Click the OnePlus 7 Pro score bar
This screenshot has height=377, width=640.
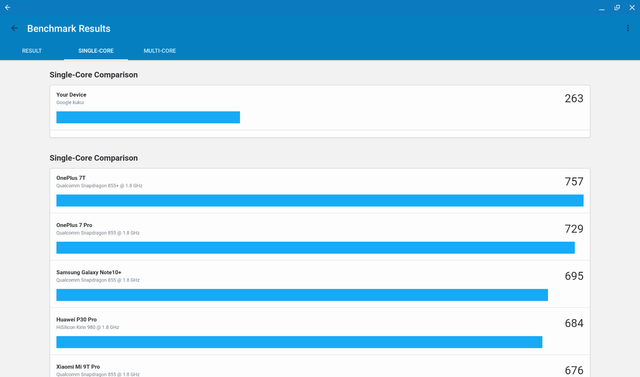point(316,248)
